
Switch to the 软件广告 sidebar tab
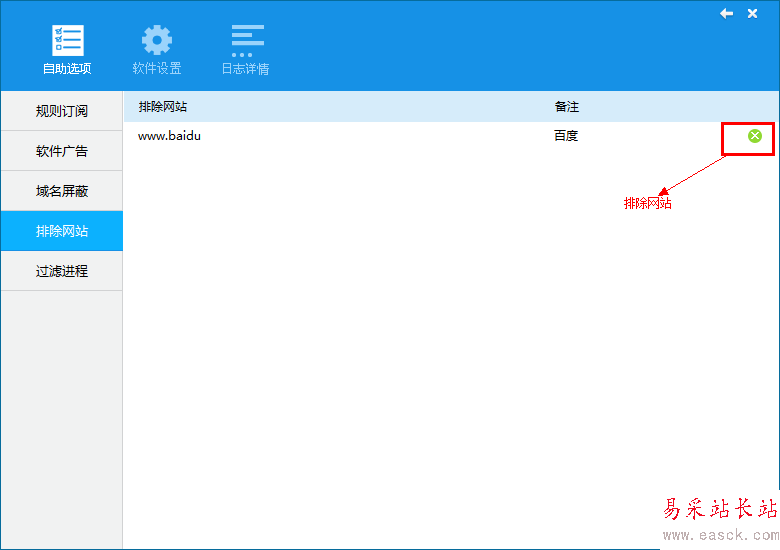click(x=62, y=151)
